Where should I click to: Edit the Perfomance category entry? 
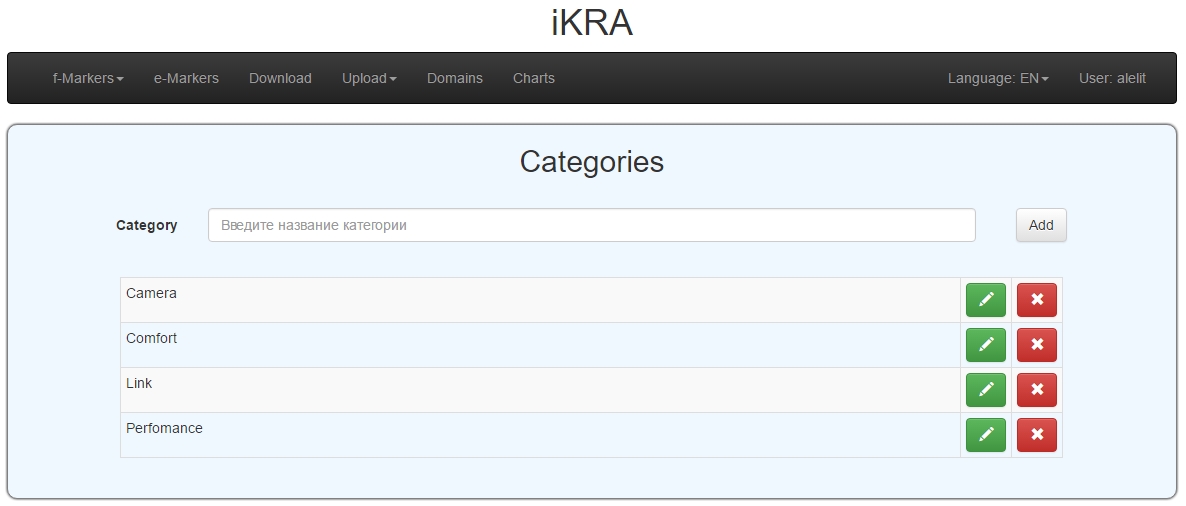985,435
